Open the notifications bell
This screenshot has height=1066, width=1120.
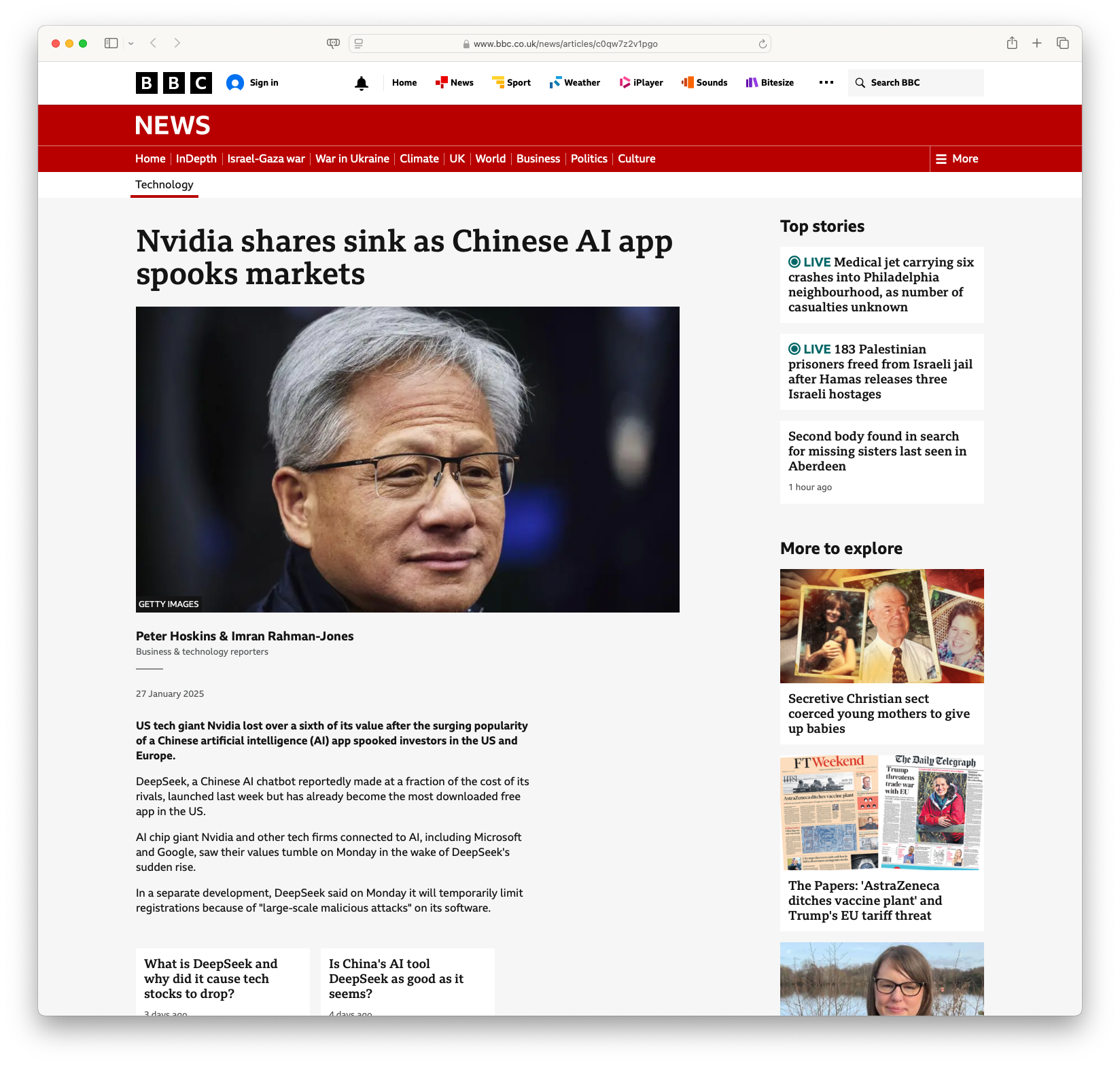click(x=362, y=83)
